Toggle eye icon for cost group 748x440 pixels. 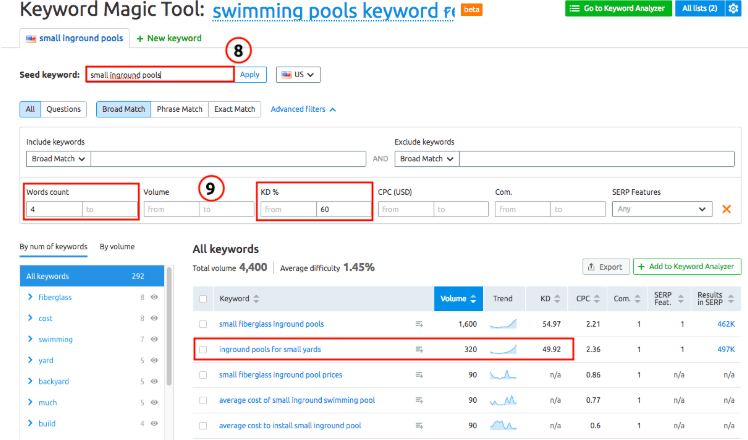point(154,318)
